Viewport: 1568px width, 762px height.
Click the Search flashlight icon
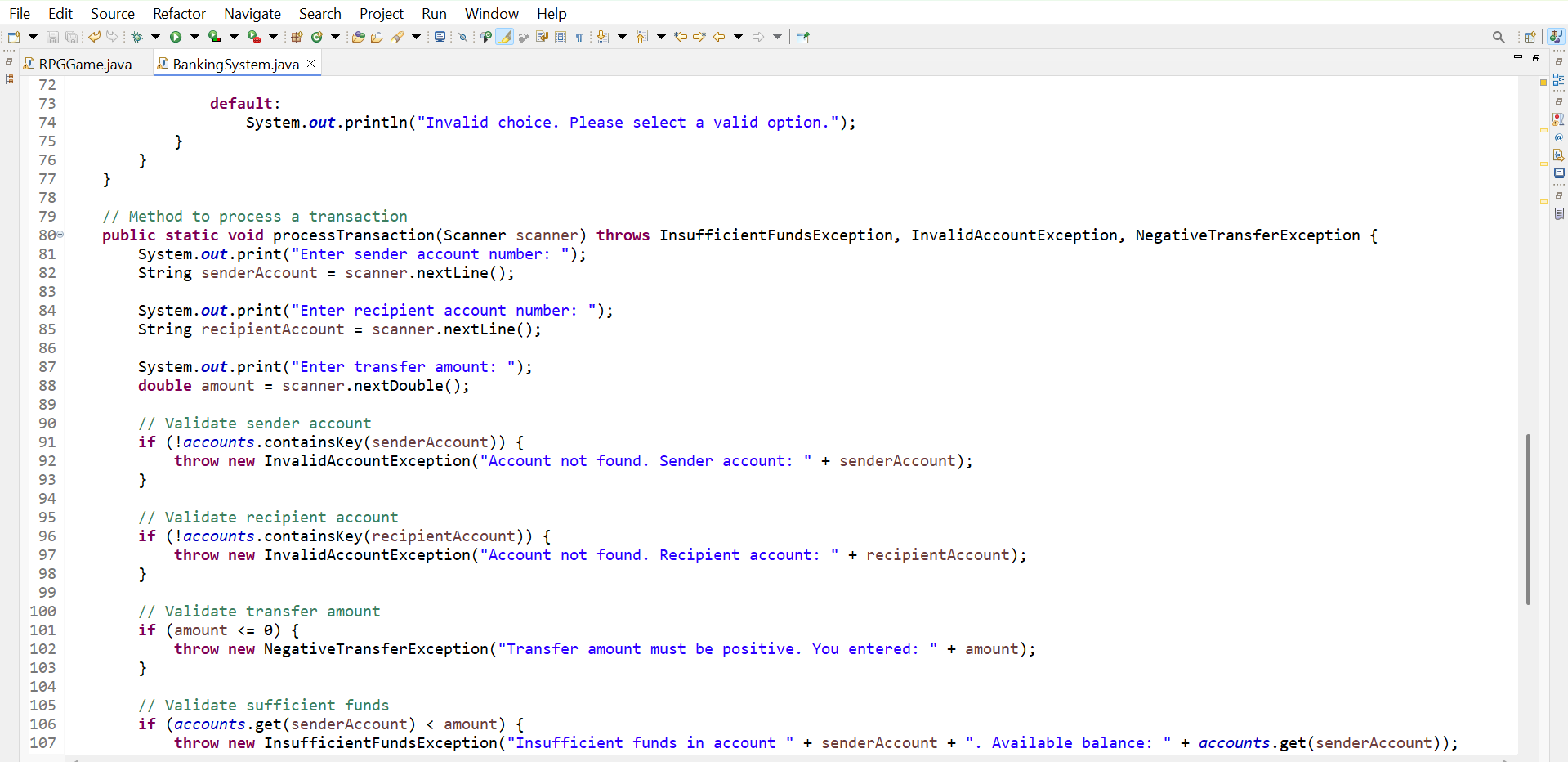click(x=398, y=37)
